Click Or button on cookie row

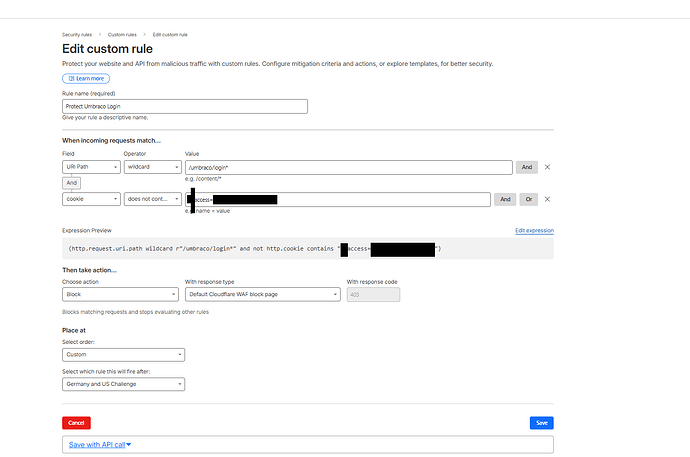pyautogui.click(x=529, y=199)
